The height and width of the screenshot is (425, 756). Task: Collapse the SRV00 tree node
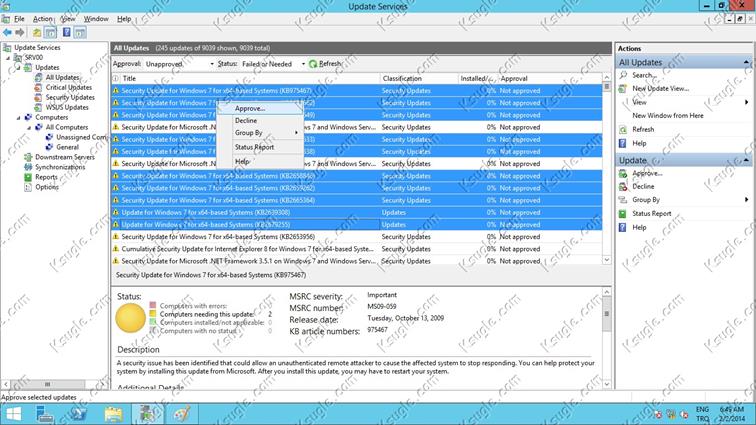pyautogui.click(x=8, y=57)
